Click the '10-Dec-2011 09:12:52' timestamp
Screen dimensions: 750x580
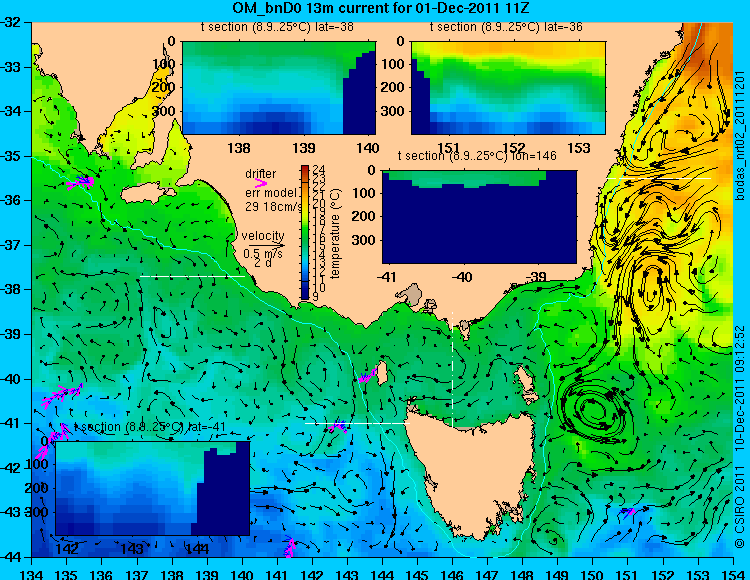(740, 388)
